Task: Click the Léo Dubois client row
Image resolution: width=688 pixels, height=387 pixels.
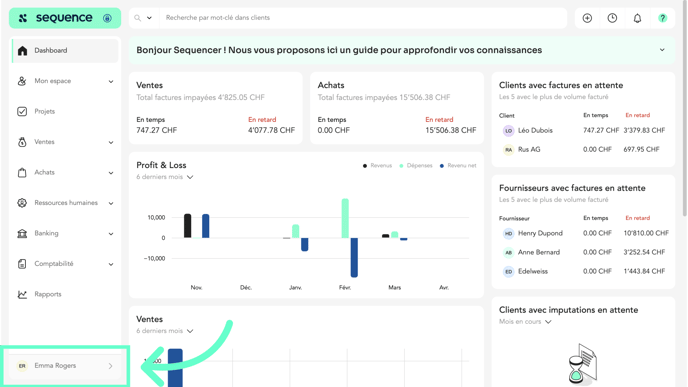Action: [x=584, y=130]
